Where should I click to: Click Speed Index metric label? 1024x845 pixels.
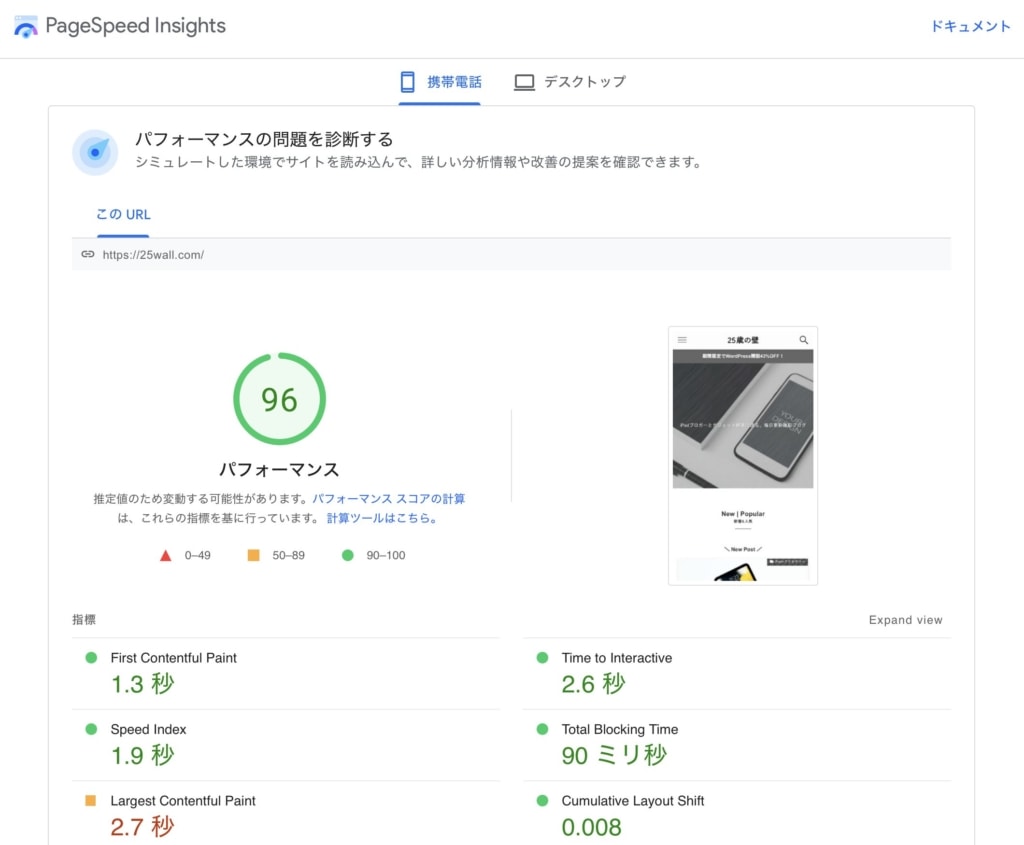coord(148,729)
